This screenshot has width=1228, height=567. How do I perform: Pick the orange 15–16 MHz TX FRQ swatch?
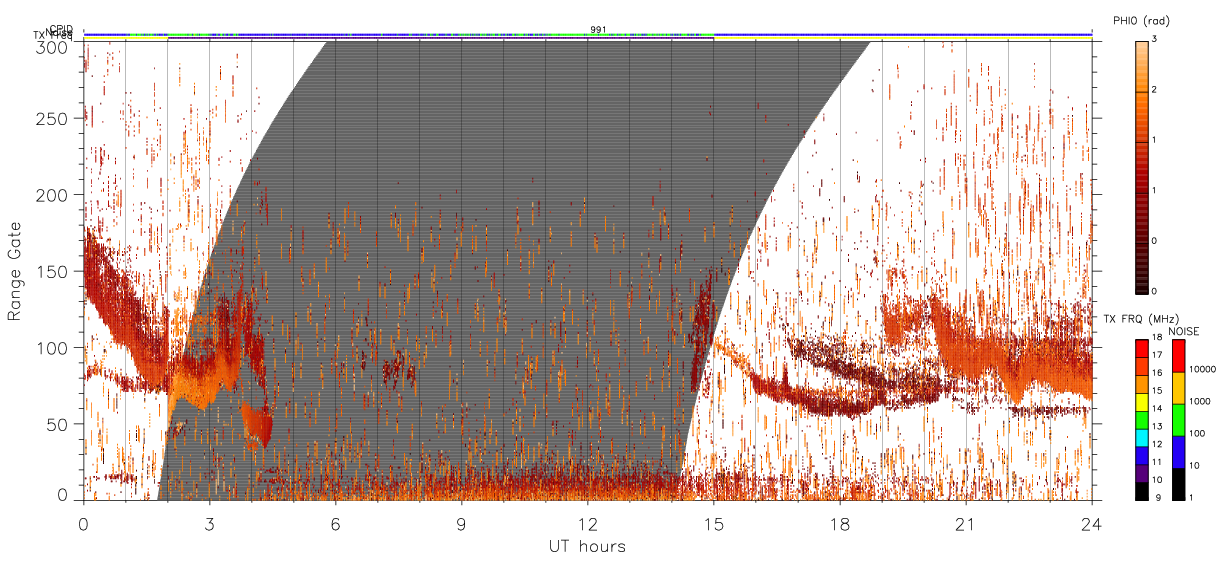pos(1141,383)
